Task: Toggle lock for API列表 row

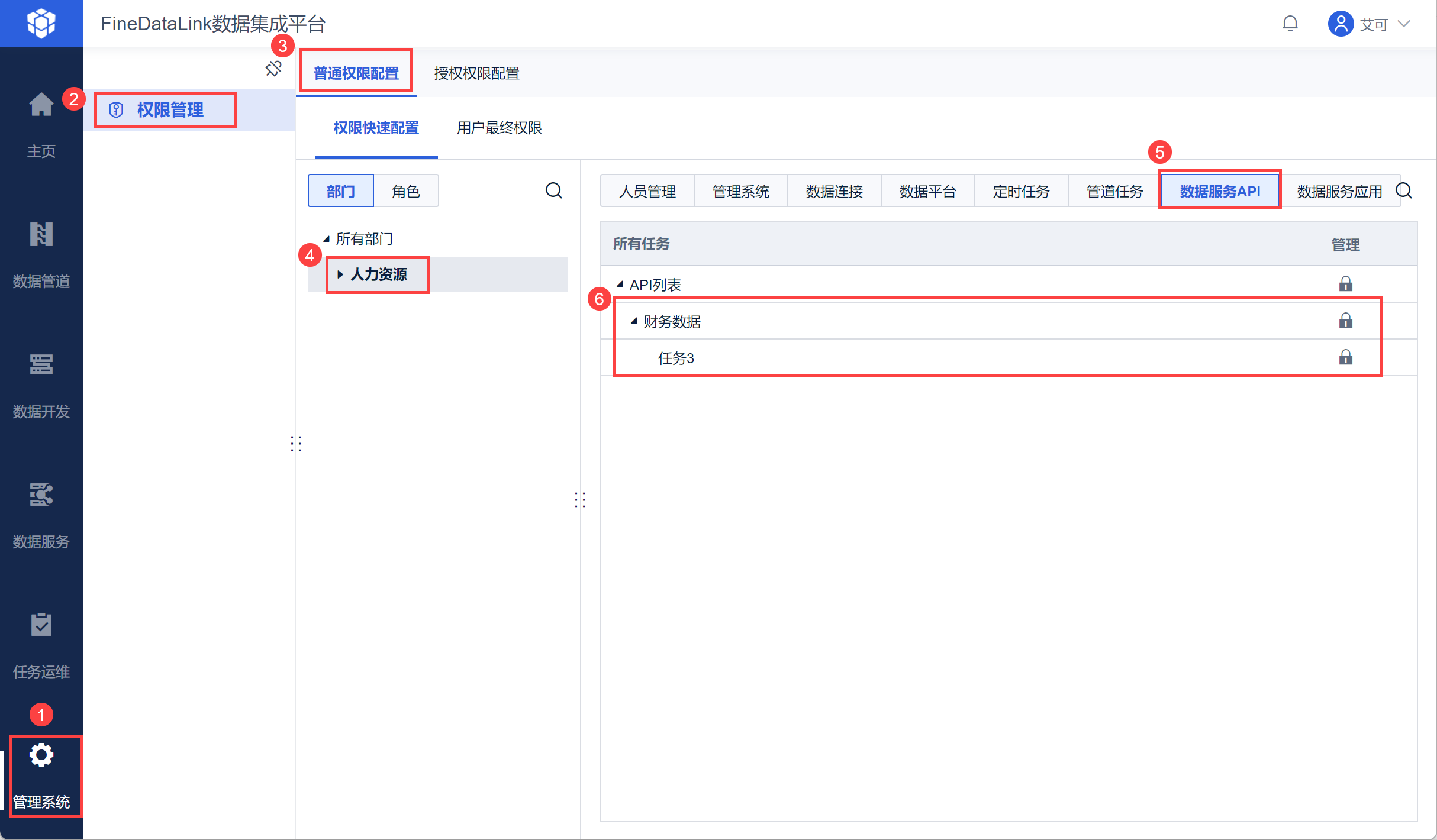Action: (1345, 284)
